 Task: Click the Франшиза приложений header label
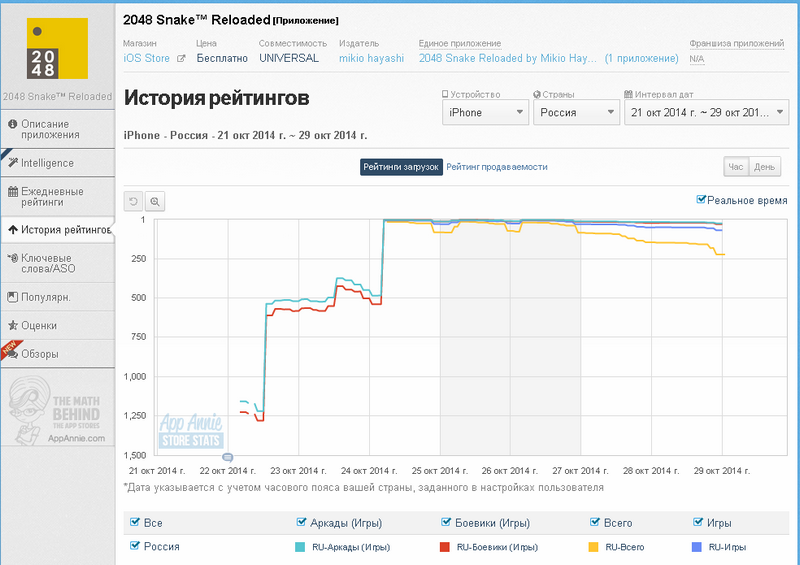pos(737,43)
